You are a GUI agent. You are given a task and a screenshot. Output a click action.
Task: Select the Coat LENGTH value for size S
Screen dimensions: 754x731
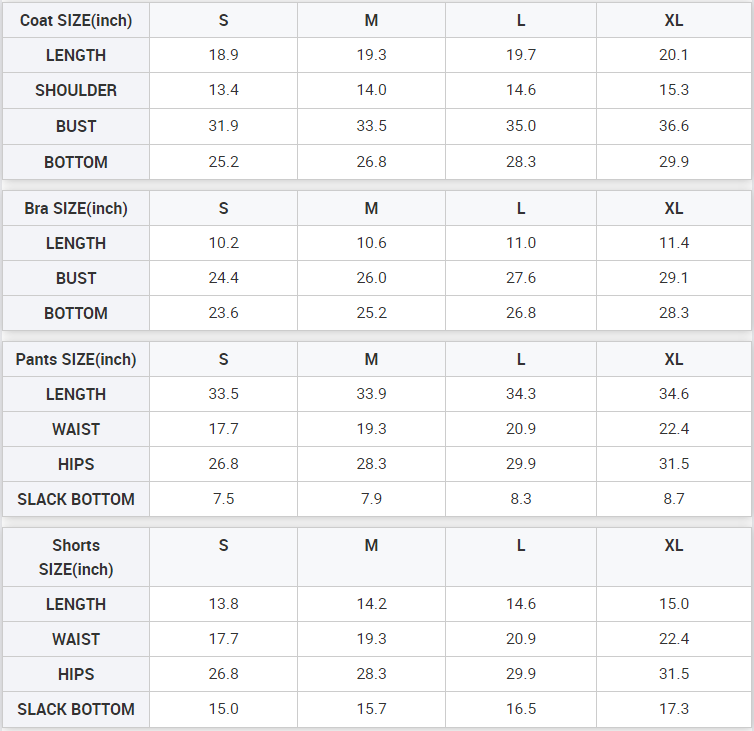(223, 55)
